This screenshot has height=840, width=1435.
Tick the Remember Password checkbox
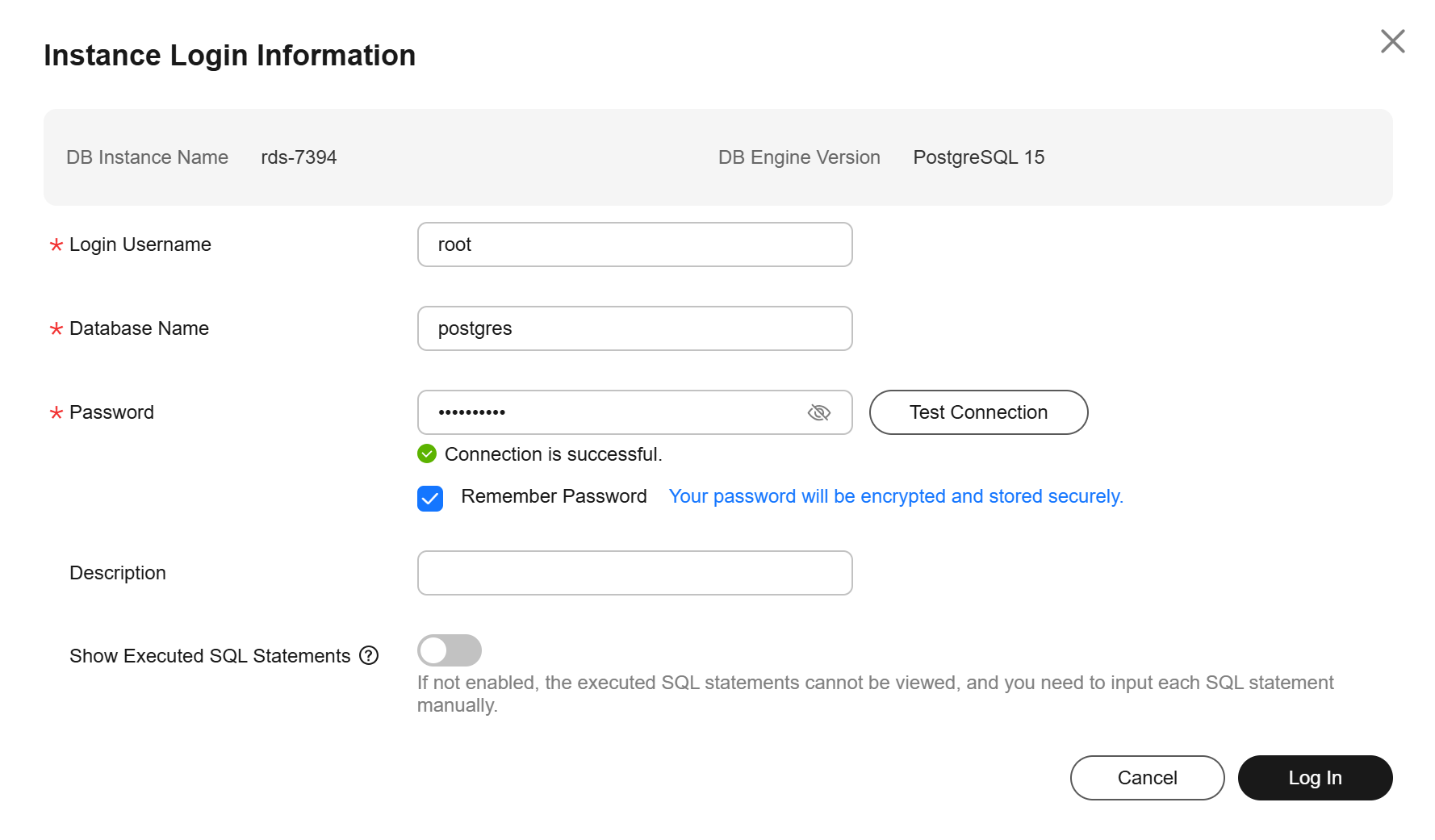point(430,499)
